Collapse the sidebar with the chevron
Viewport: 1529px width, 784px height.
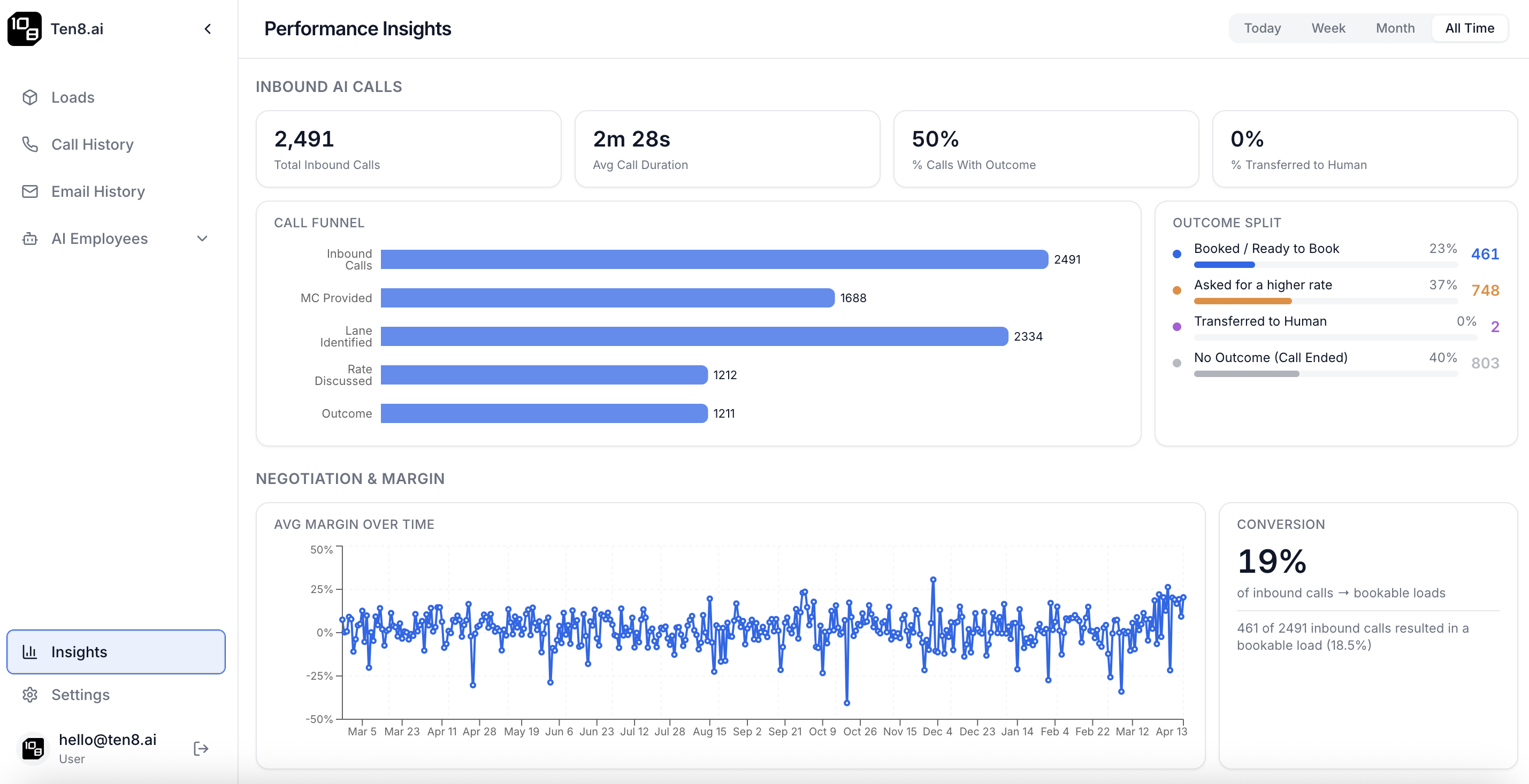[208, 28]
